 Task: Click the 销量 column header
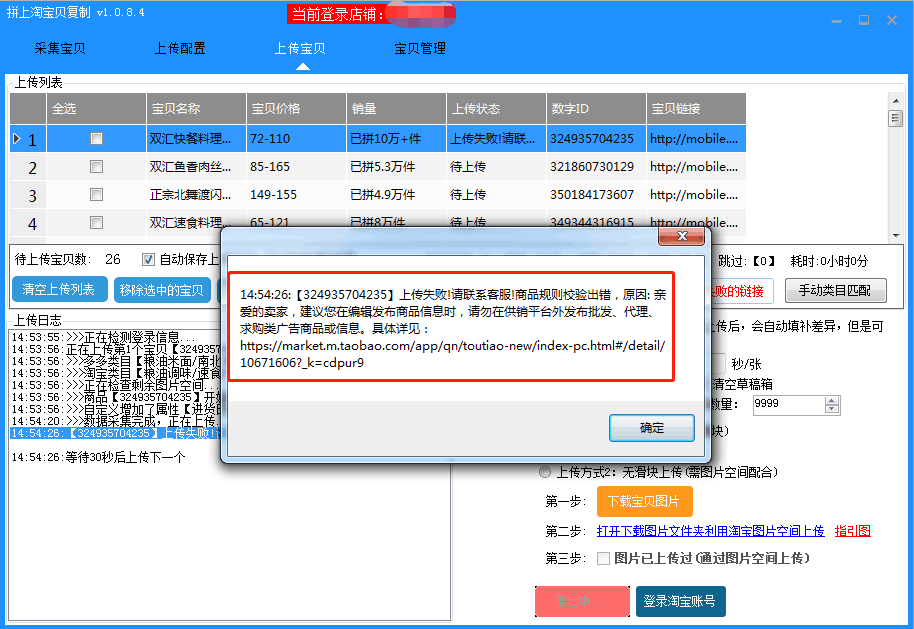point(396,108)
